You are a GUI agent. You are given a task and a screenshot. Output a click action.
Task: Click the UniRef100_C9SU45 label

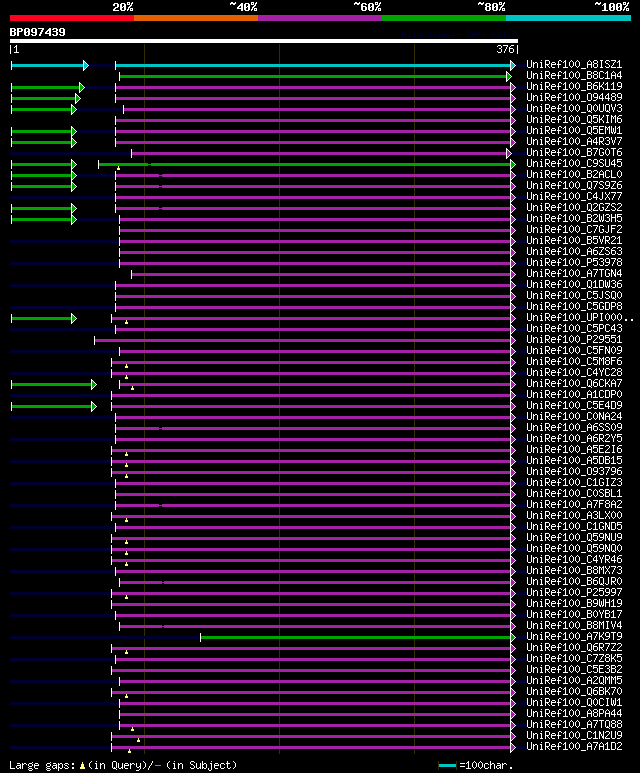(574, 163)
